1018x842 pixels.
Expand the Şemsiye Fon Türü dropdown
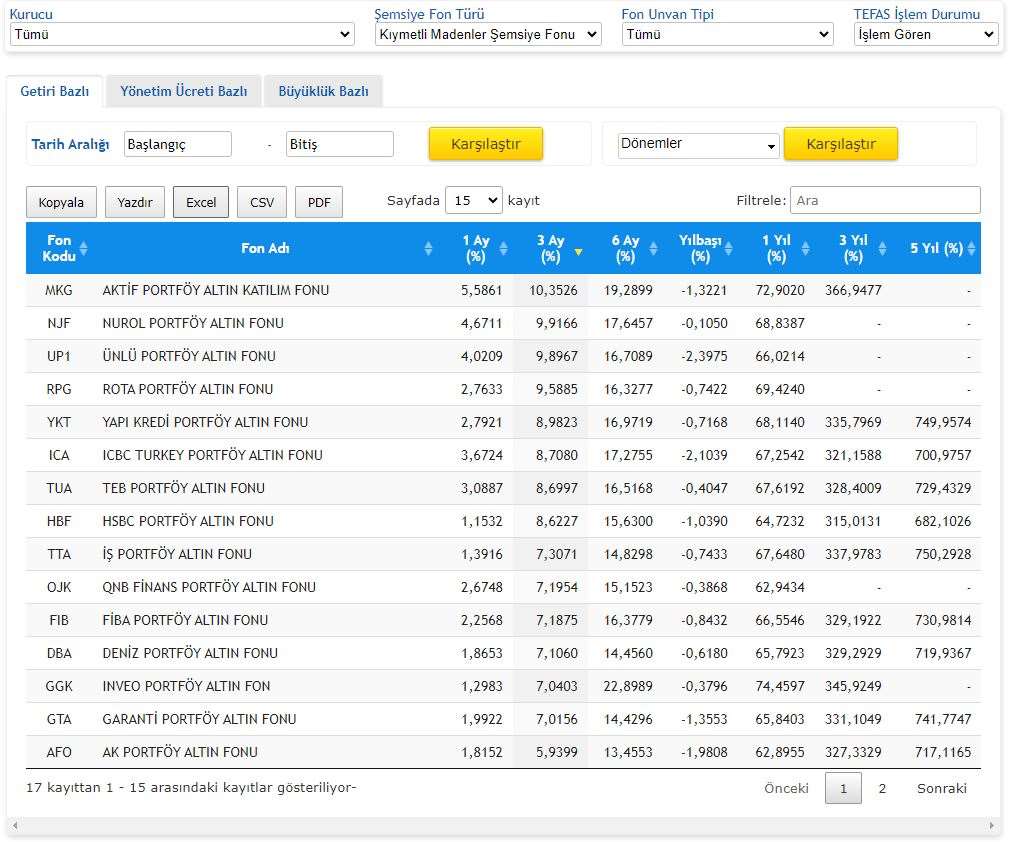coord(488,35)
